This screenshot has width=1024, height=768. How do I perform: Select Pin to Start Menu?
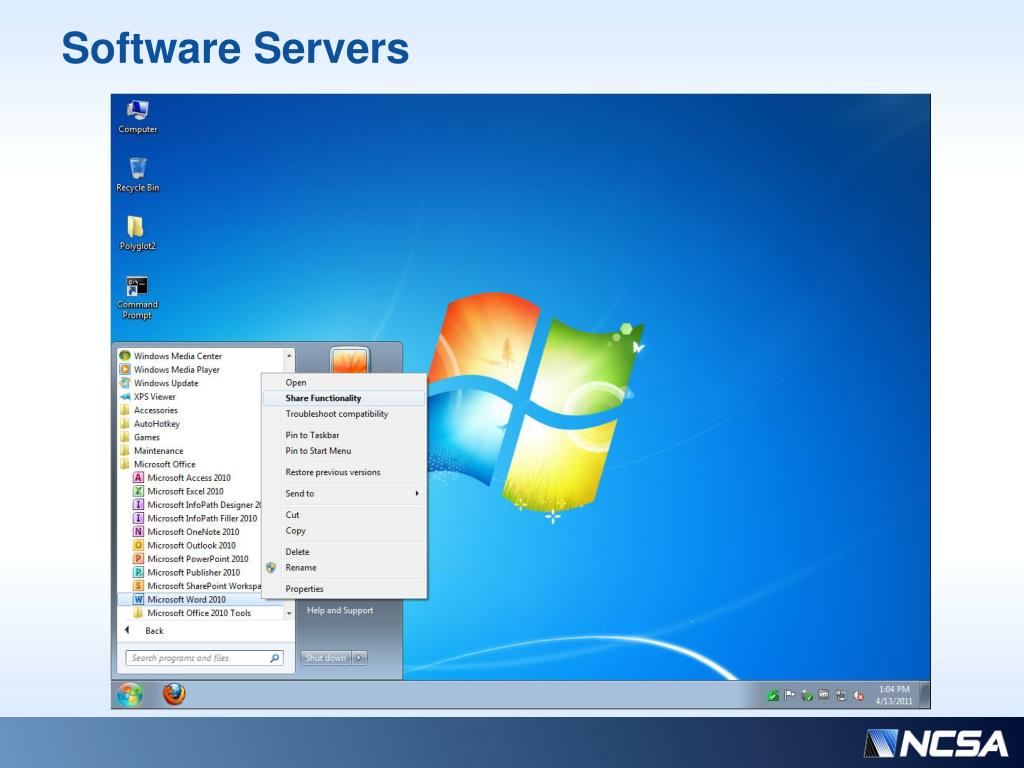[x=344, y=451]
